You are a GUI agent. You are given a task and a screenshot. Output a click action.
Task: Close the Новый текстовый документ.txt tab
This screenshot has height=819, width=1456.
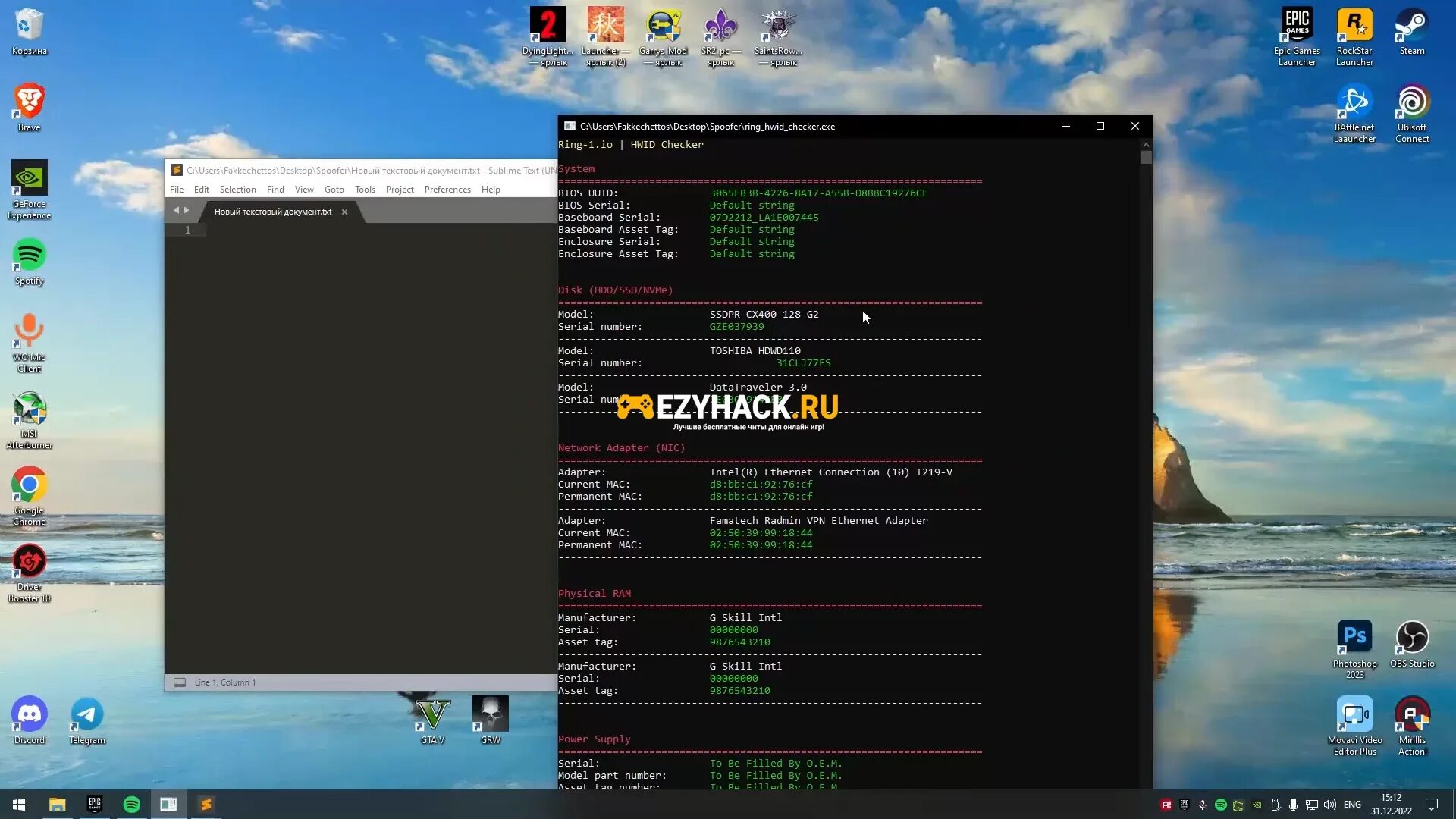[x=344, y=212]
